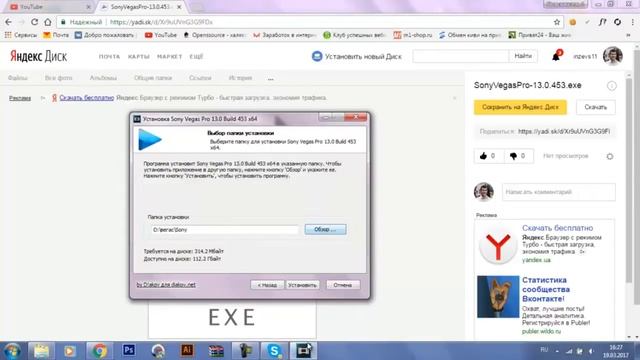Switch to the 'Все фото' tab
Screen dimensions: 640x360
(x=58, y=78)
